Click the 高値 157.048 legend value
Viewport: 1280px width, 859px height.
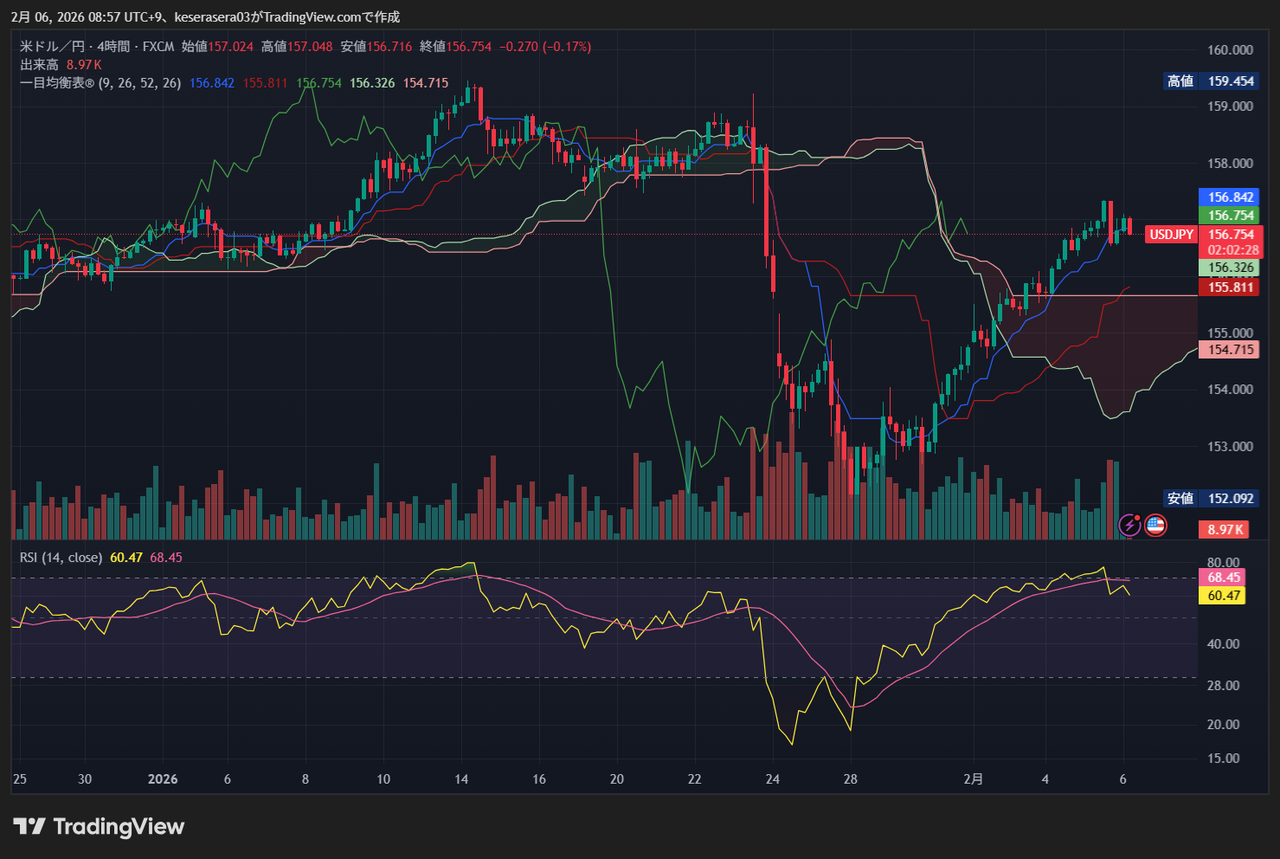298,46
